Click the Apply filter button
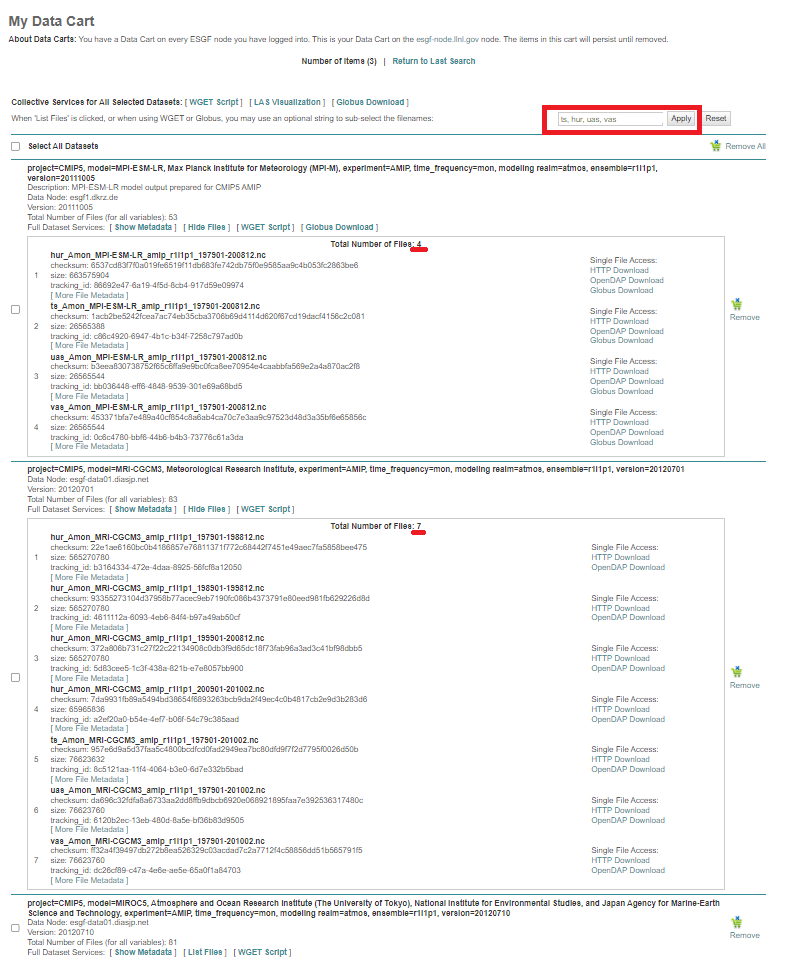Viewport: 785px width, 964px height. click(680, 118)
